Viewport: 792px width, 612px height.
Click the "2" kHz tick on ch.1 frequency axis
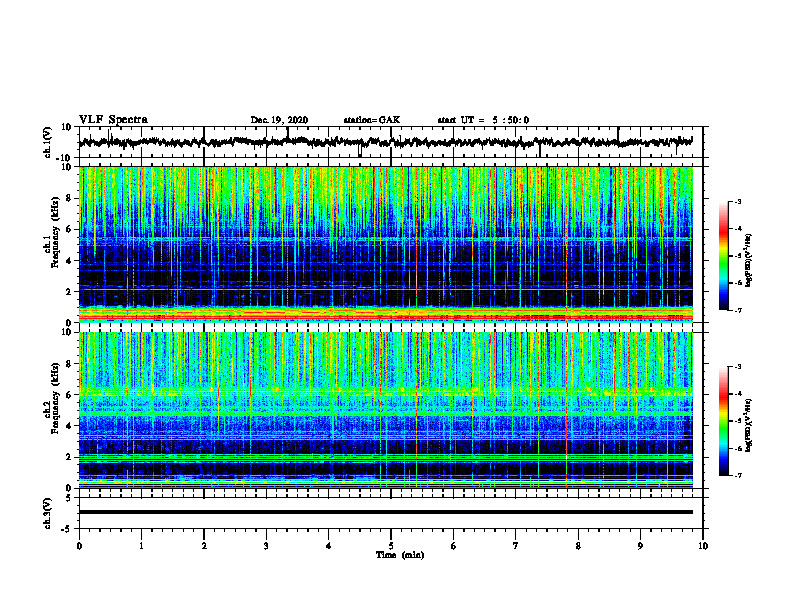(69, 291)
